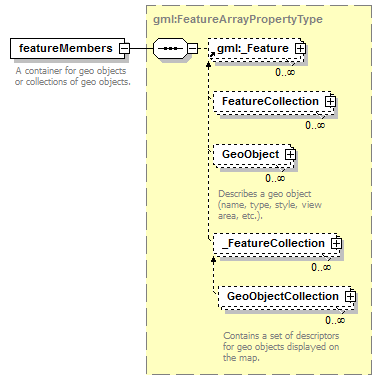Click the reference arrow icon on gml:_Feature
The image size is (382, 380).
[x=212, y=54]
